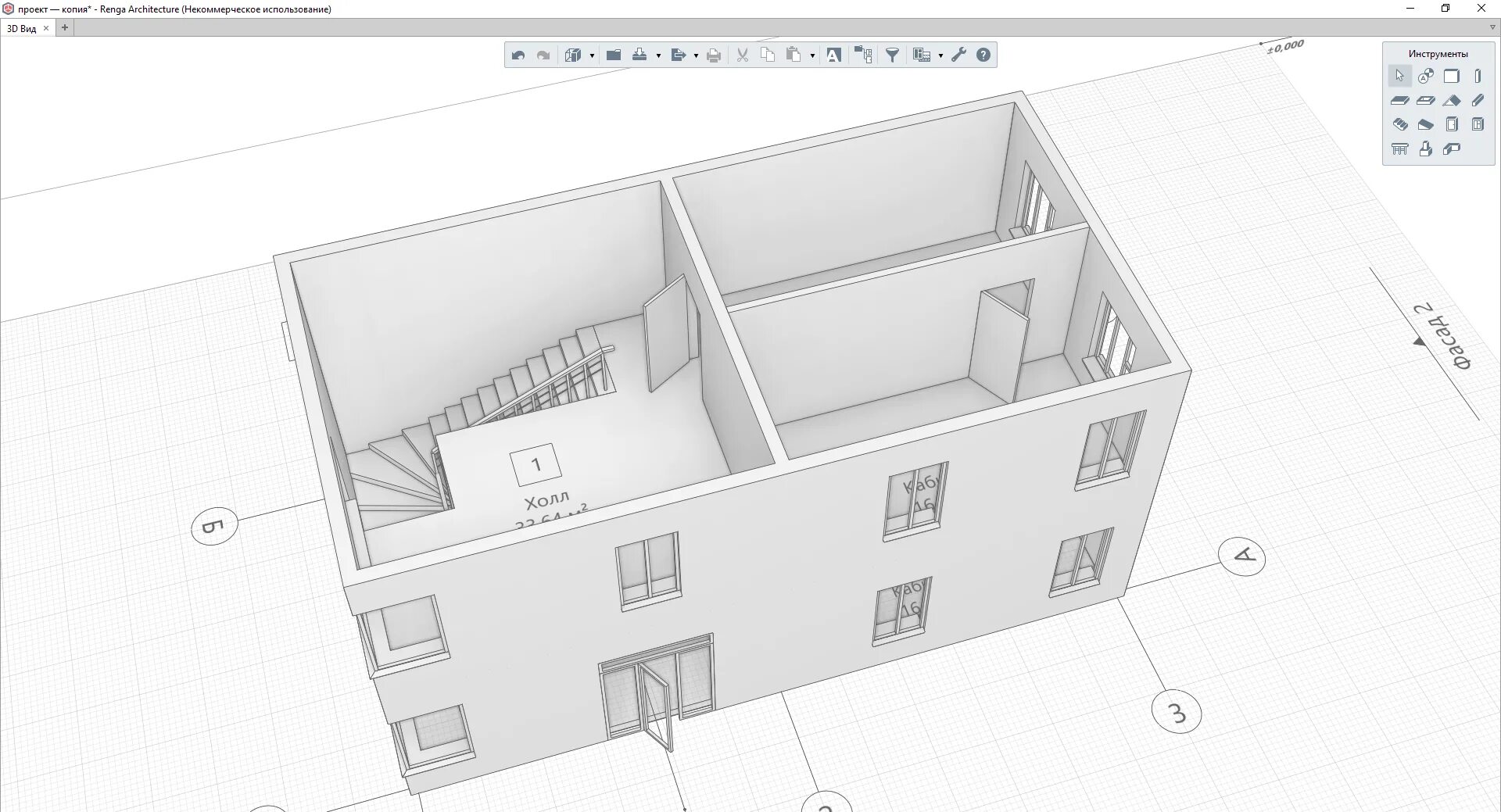Select the Axis tool in Инструменты
This screenshot has width=1501, height=812.
tap(1426, 76)
